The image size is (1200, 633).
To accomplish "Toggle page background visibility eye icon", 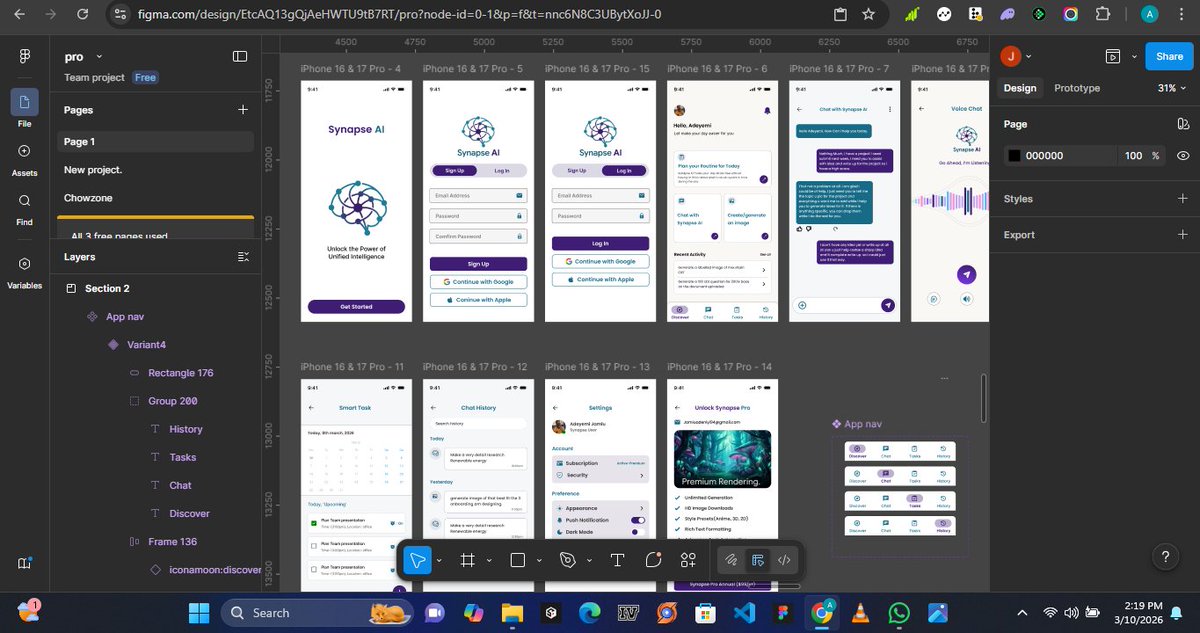I will click(x=1183, y=156).
